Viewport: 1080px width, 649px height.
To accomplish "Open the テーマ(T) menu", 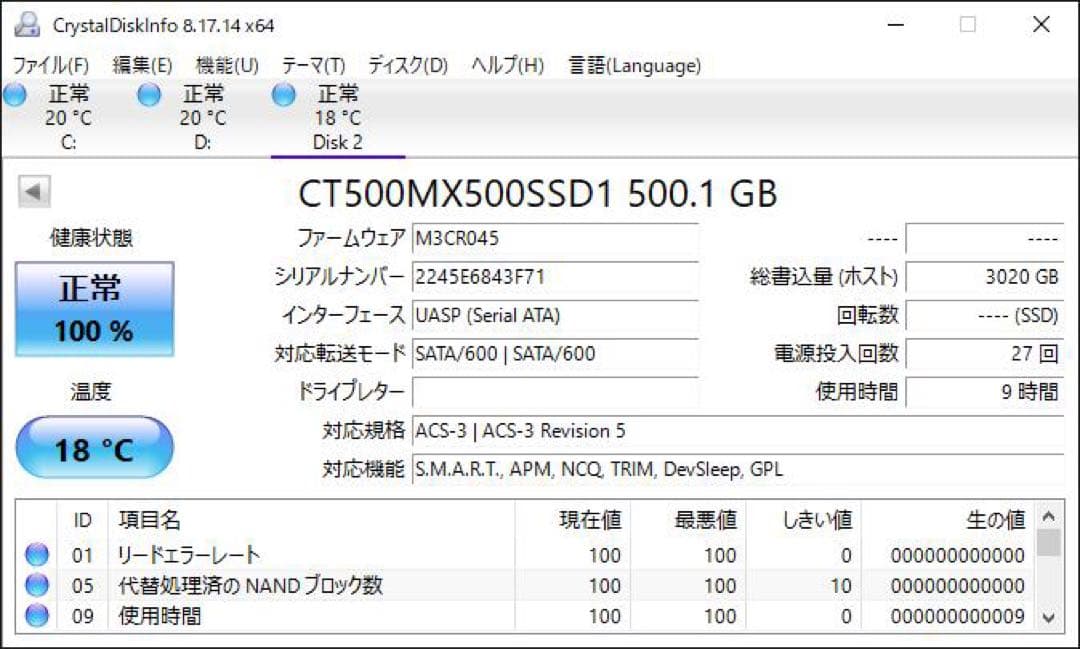I will tap(313, 65).
